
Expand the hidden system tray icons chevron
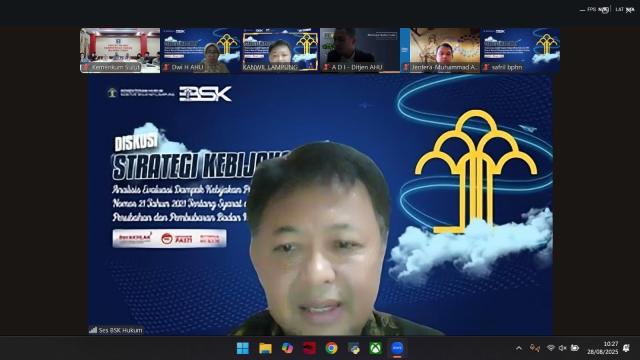[x=519, y=348]
